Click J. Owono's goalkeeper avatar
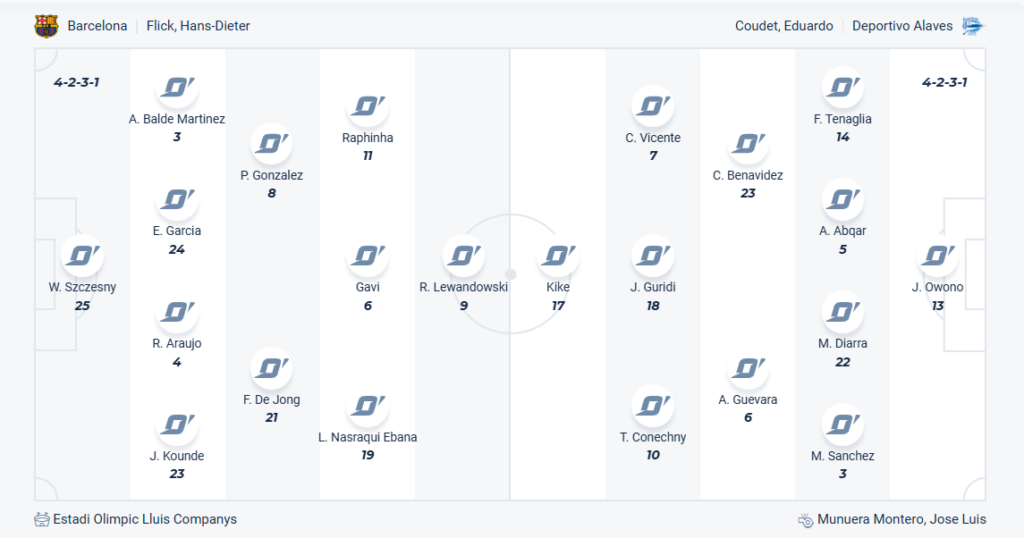Screen dimensions: 1024x538 click(937, 256)
